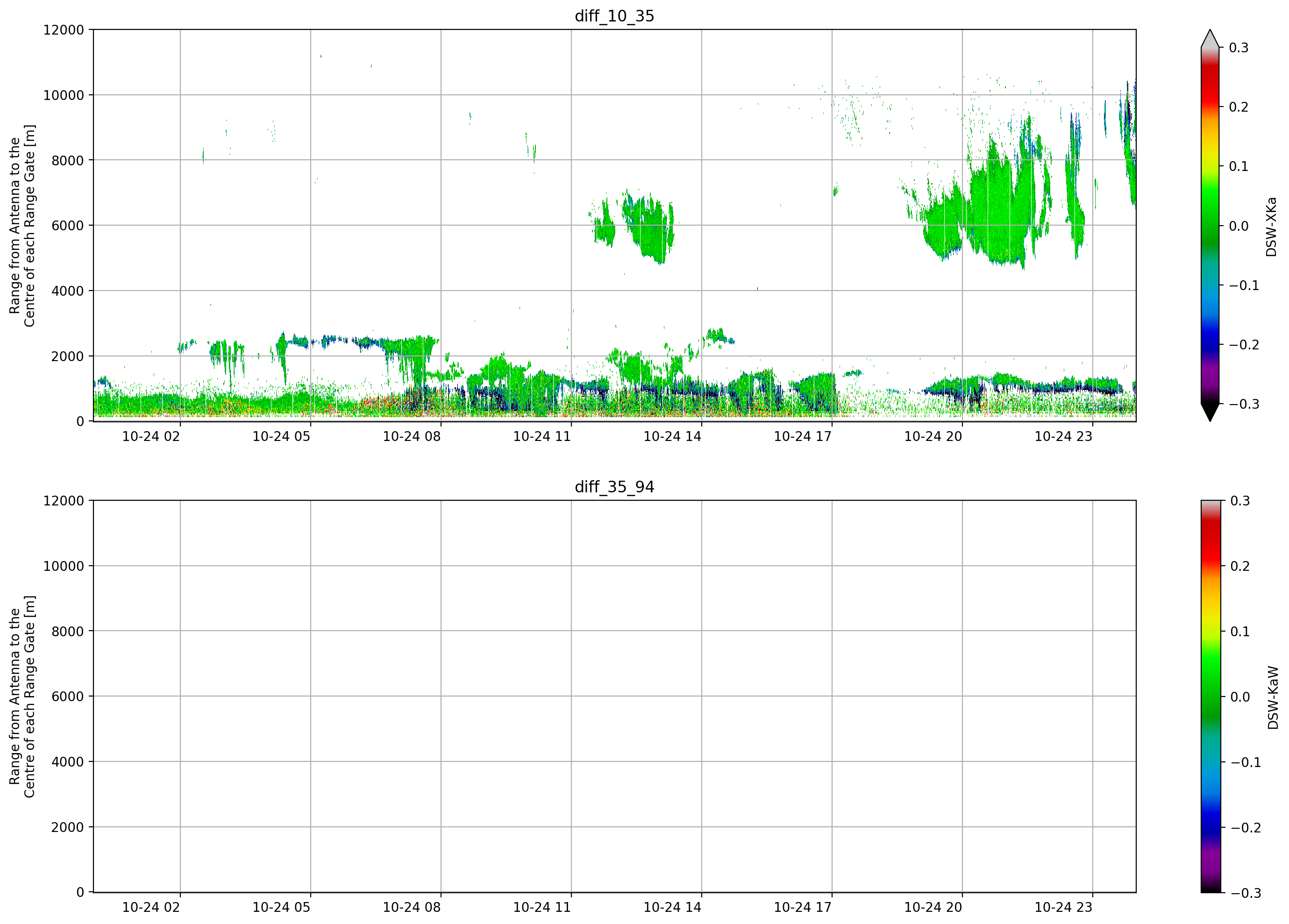Select the '12000' y-tick in diff_10_35 plot

pos(64,30)
